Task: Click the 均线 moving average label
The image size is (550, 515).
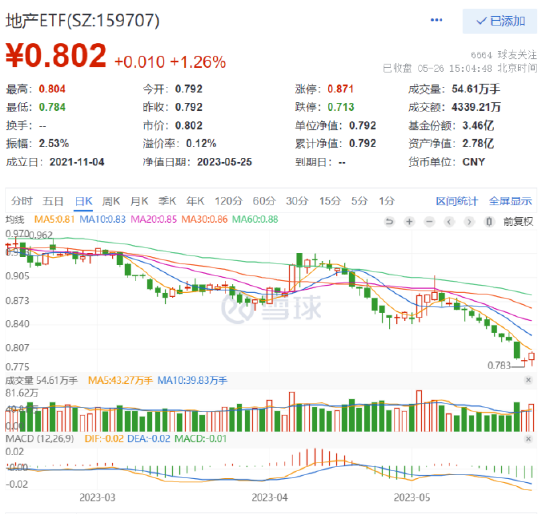Action: [15, 220]
